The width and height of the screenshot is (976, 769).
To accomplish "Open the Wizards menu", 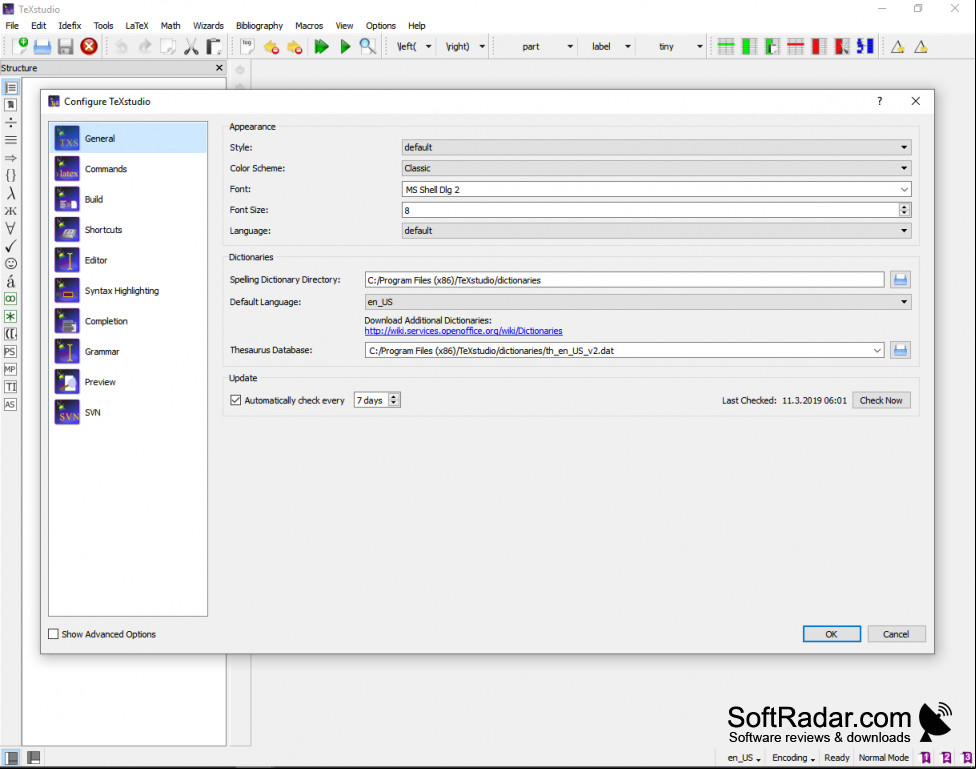I will point(208,26).
